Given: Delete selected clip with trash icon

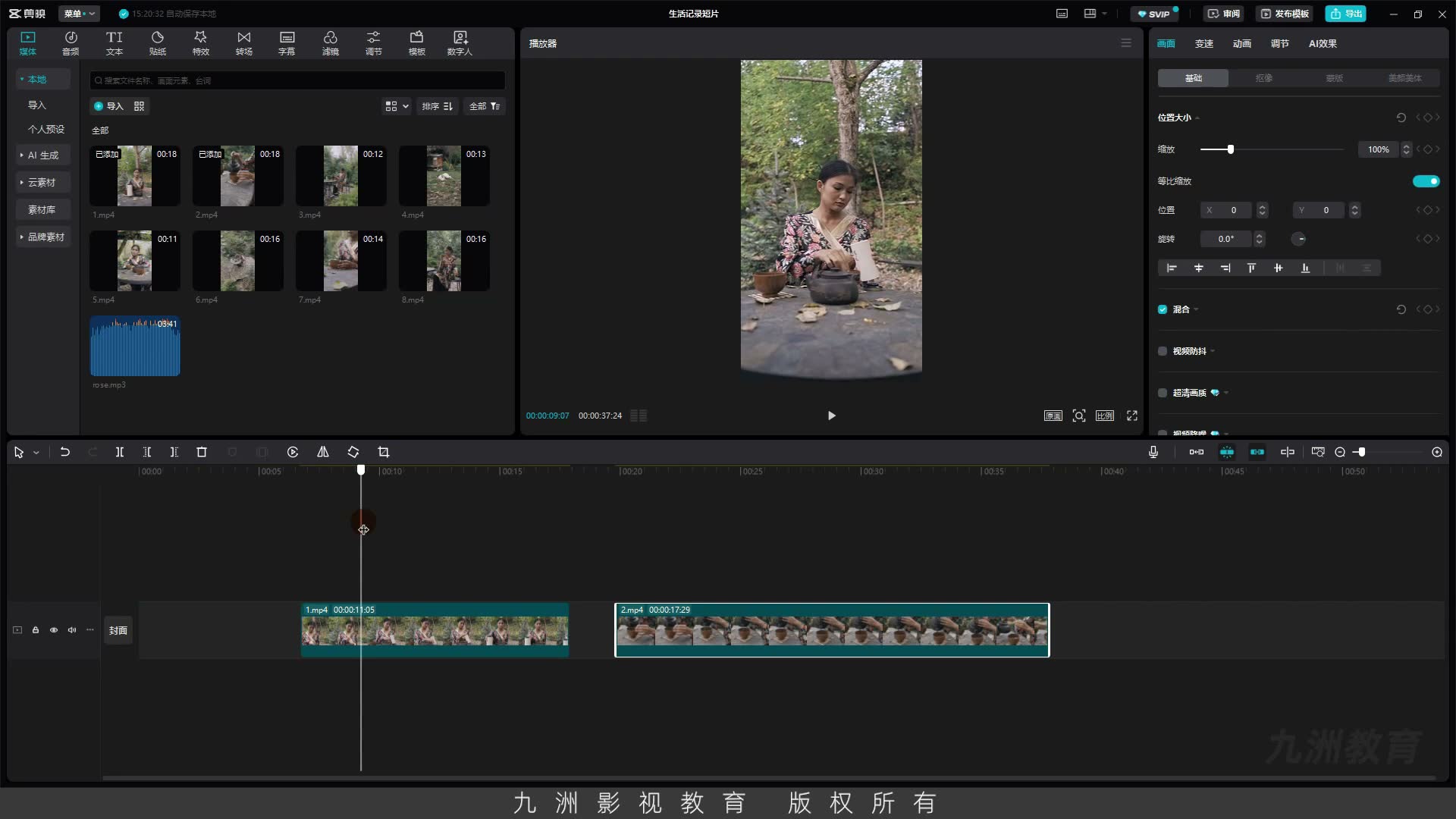Looking at the screenshot, I should pyautogui.click(x=202, y=452).
